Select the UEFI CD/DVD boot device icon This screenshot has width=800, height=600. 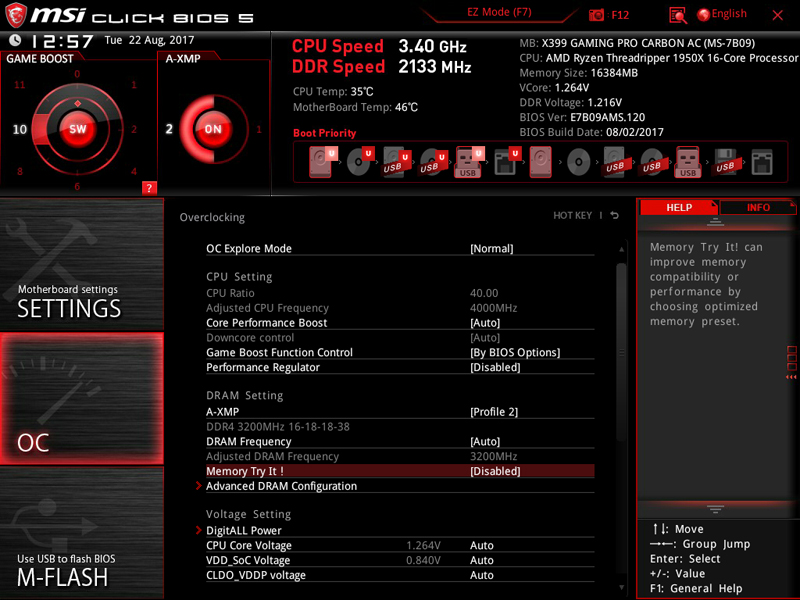tap(360, 162)
